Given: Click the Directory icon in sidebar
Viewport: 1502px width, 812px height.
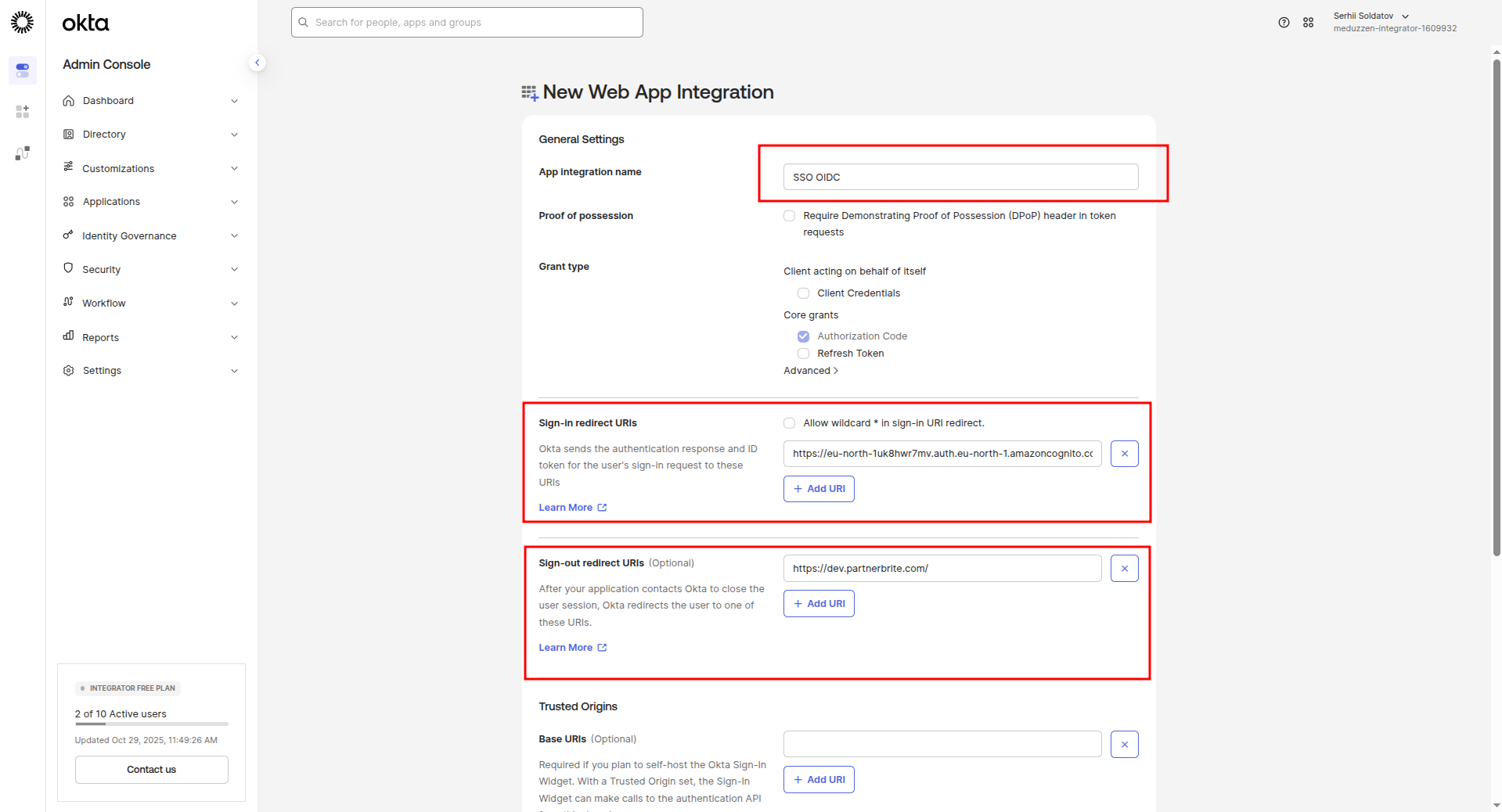Looking at the screenshot, I should (69, 135).
